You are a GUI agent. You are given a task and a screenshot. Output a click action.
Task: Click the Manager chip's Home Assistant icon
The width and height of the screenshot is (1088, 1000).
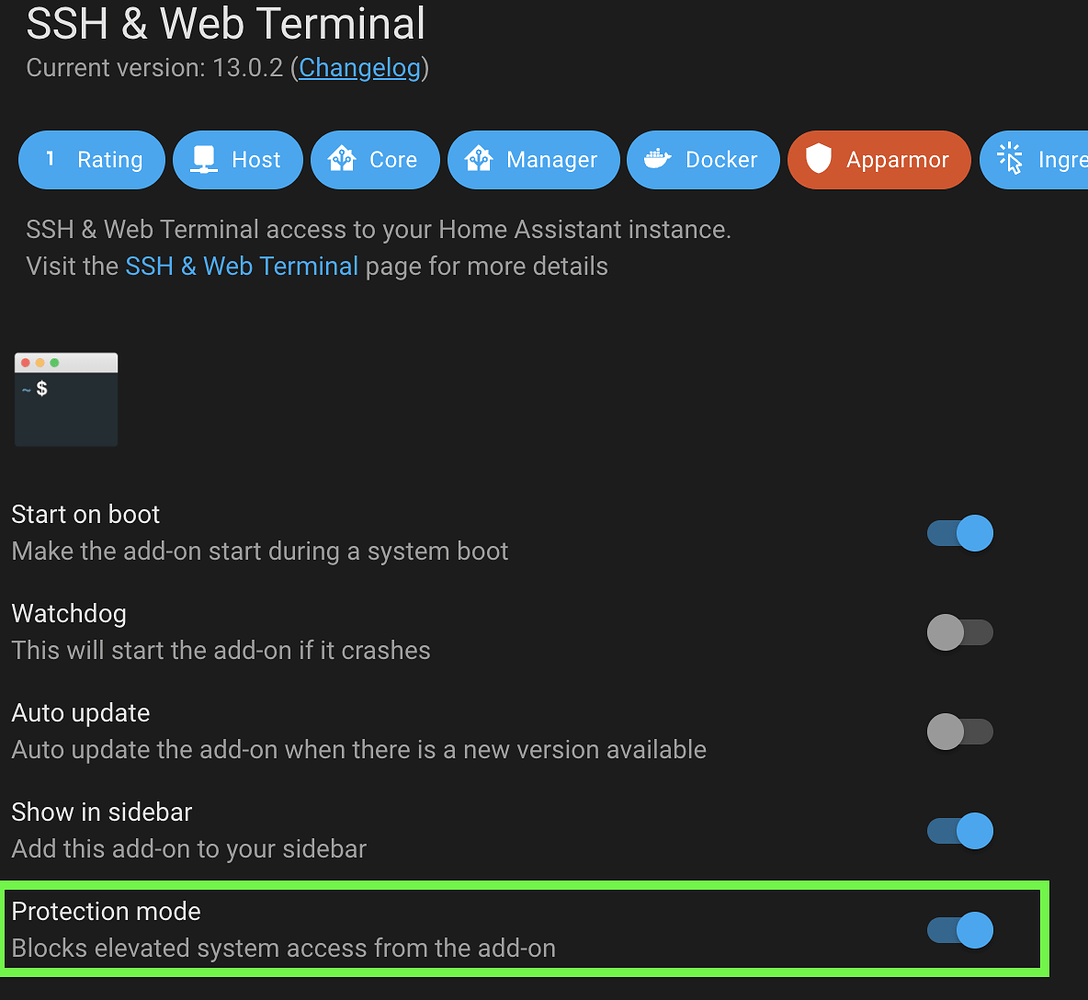click(479, 159)
